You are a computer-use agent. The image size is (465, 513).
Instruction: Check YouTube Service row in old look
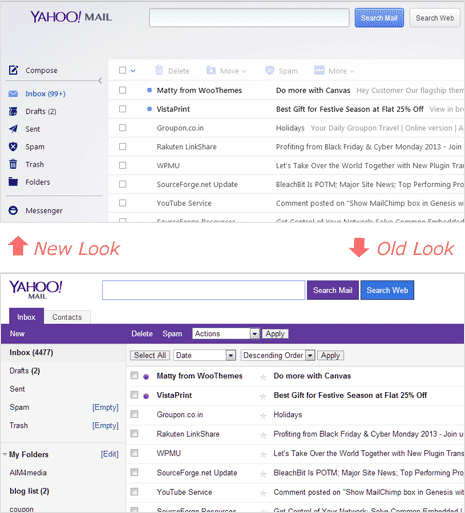tap(134, 491)
